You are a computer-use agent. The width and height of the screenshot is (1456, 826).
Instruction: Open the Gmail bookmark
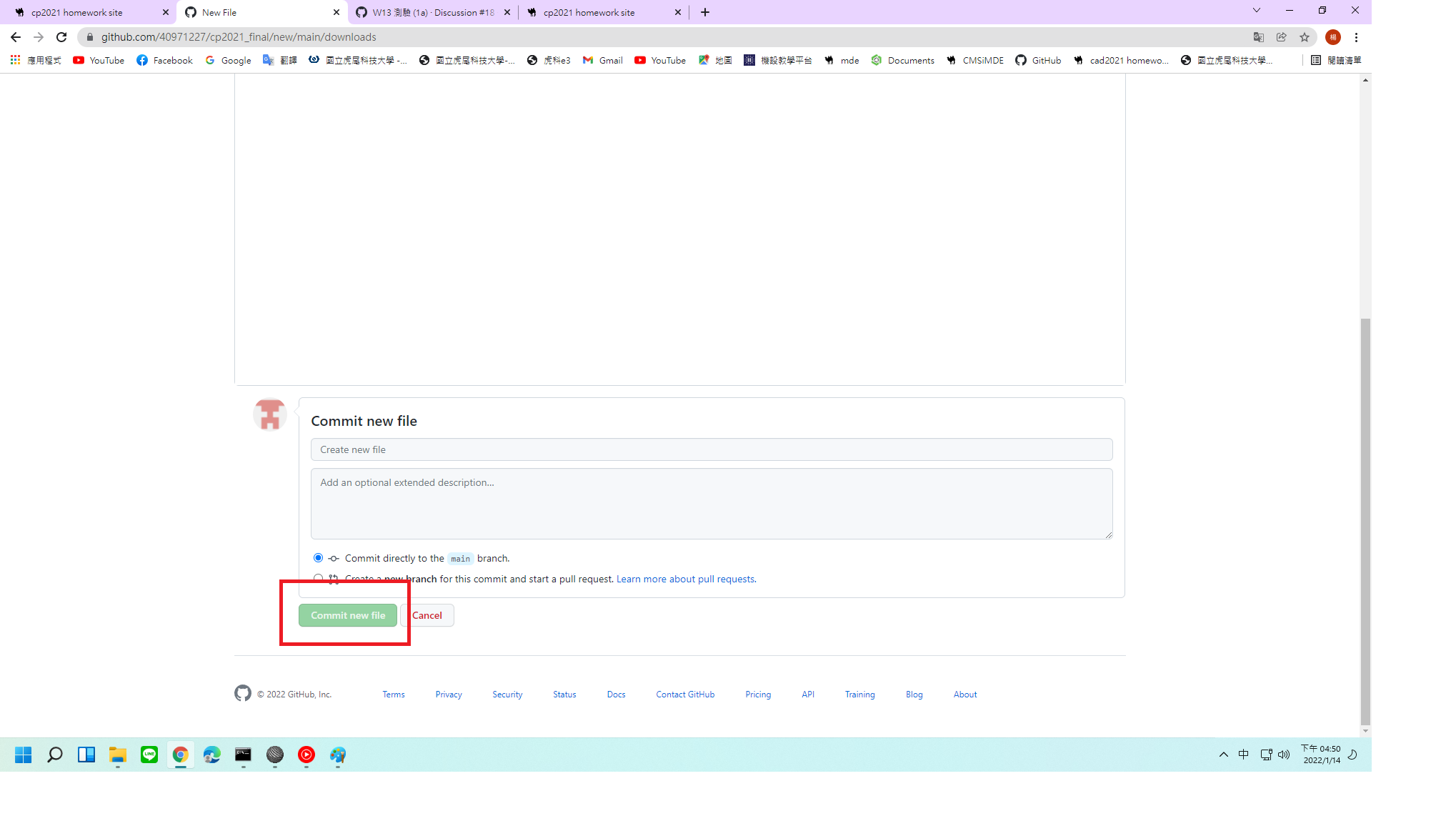click(602, 60)
